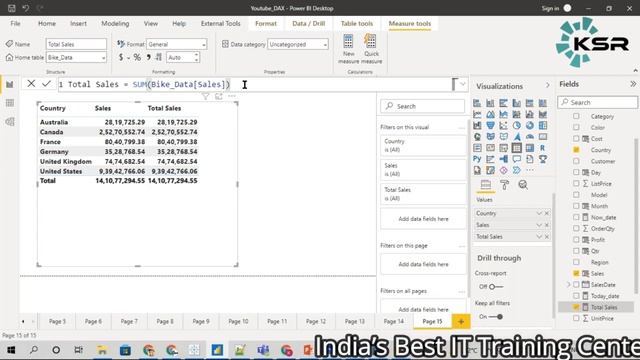Screen dimensions: 640x360
Task: Apply percentage format to the measure
Action: [x=137, y=58]
